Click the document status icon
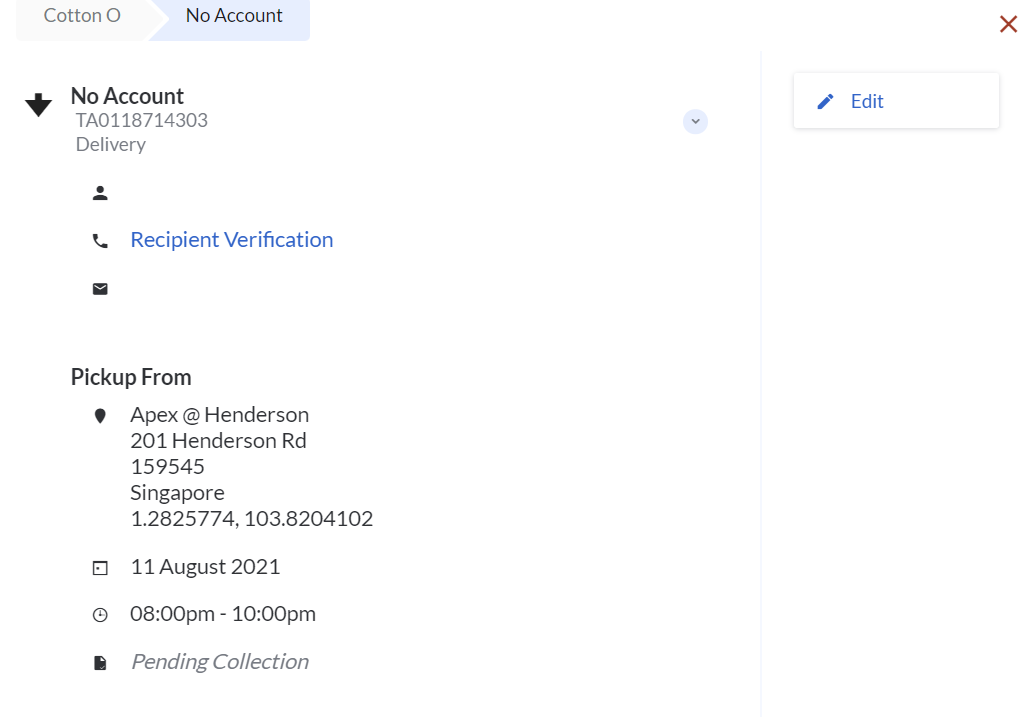 (x=100, y=663)
